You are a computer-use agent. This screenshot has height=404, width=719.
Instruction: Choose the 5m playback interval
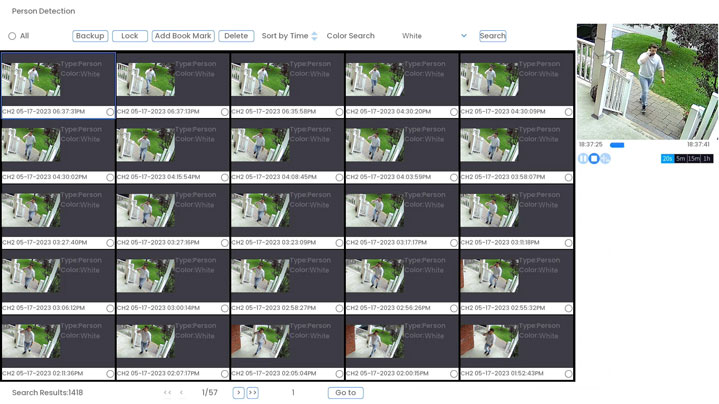[680, 159]
